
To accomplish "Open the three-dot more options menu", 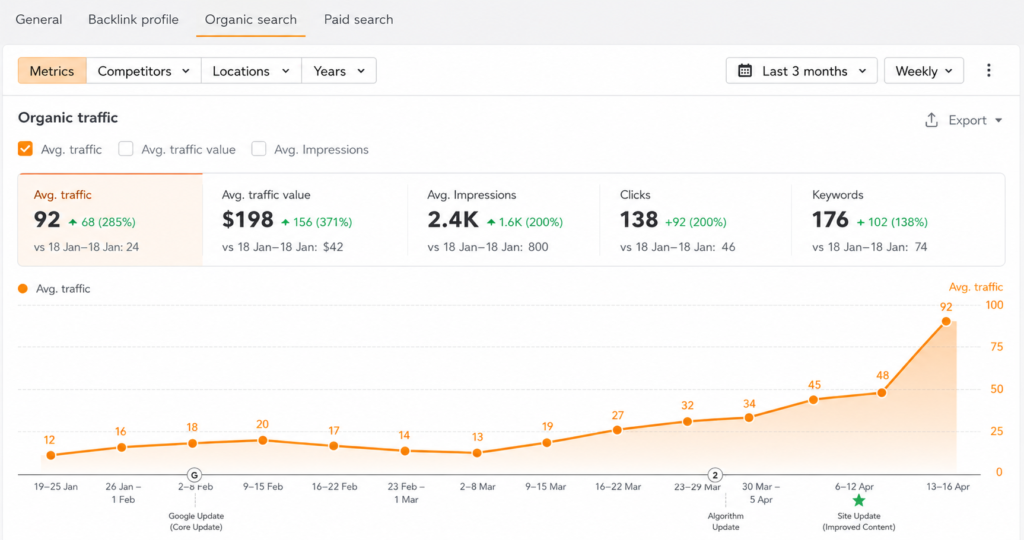I will 988,71.
